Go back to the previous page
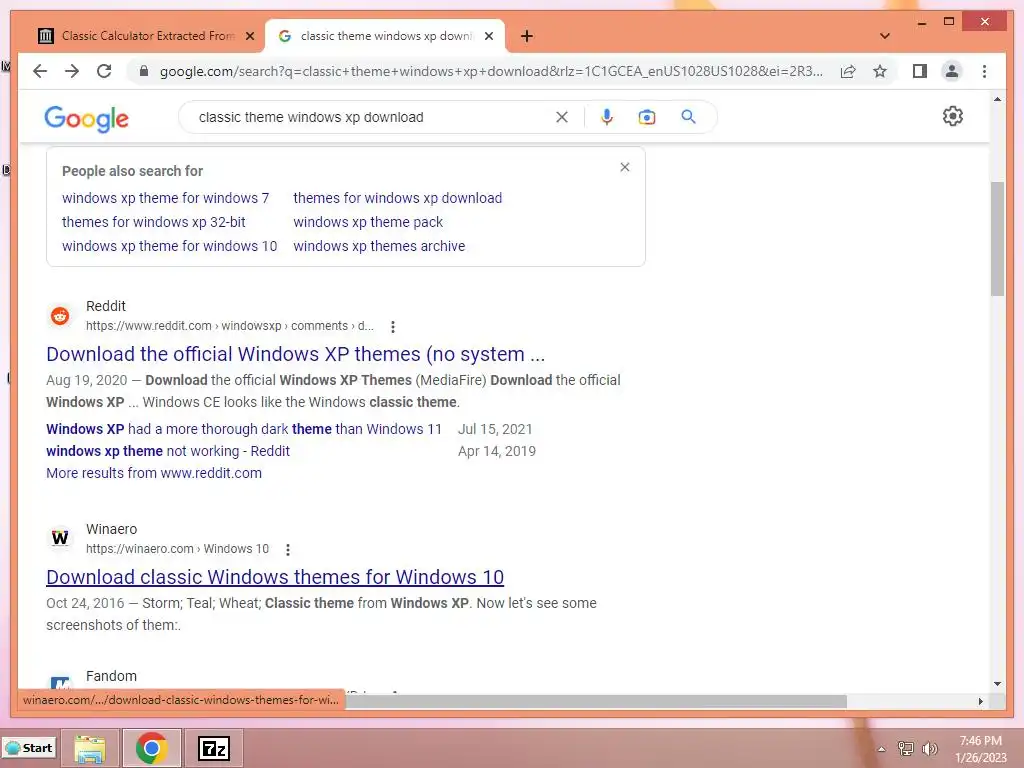1024x768 pixels. pos(40,71)
